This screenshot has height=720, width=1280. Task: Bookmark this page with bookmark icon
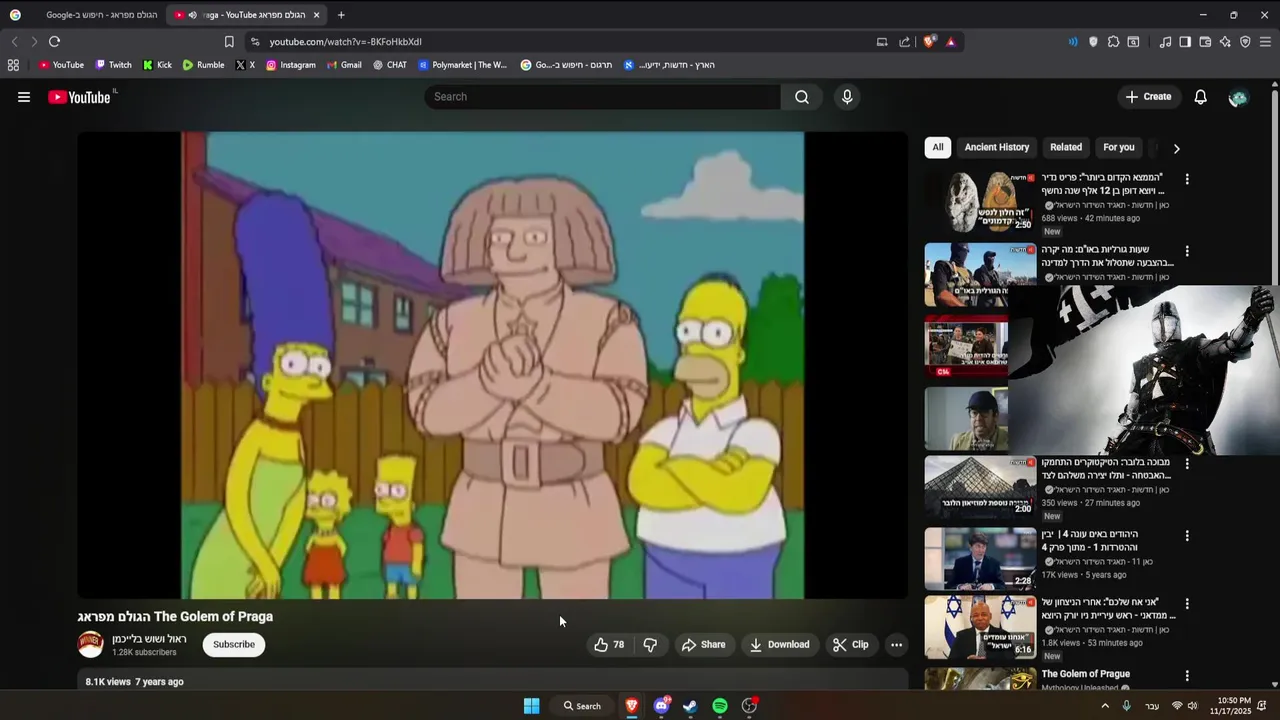[x=229, y=42]
